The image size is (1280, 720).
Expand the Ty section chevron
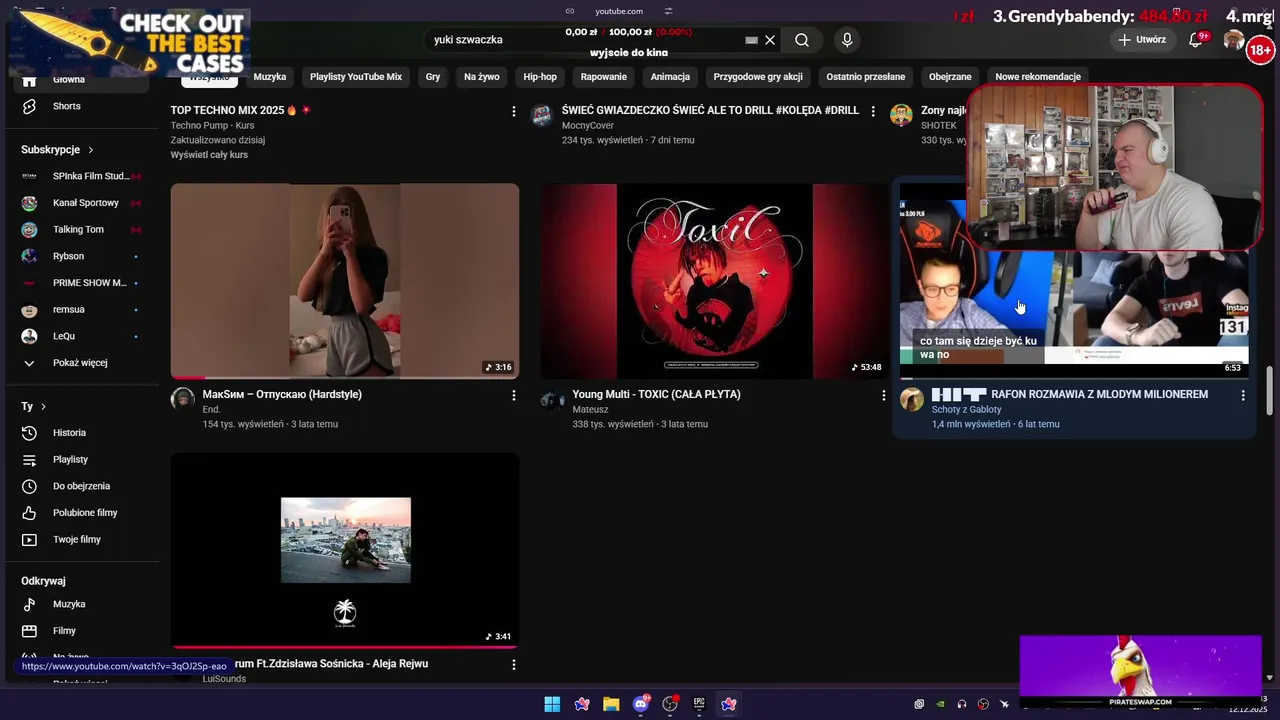coord(43,407)
